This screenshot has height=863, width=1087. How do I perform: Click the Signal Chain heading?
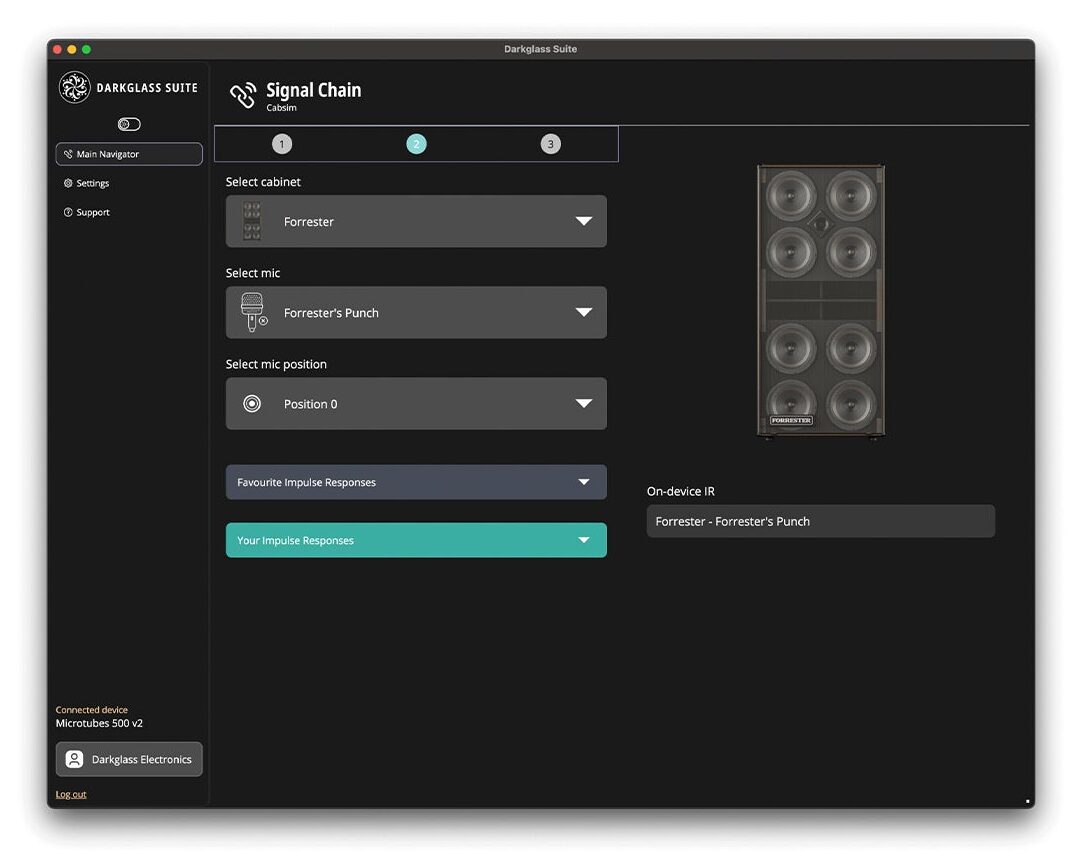pos(313,90)
